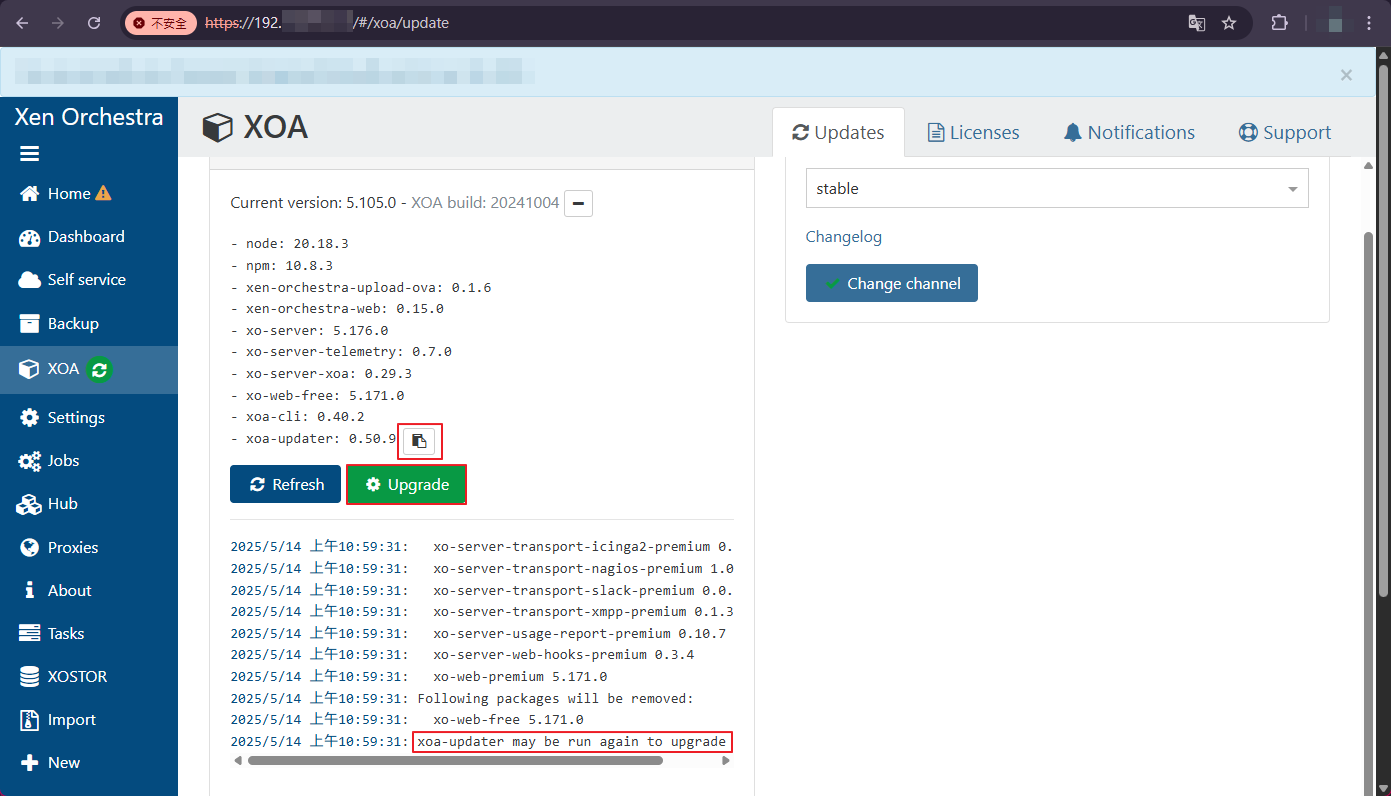Open the About page
The height and width of the screenshot is (796, 1391).
(56, 591)
